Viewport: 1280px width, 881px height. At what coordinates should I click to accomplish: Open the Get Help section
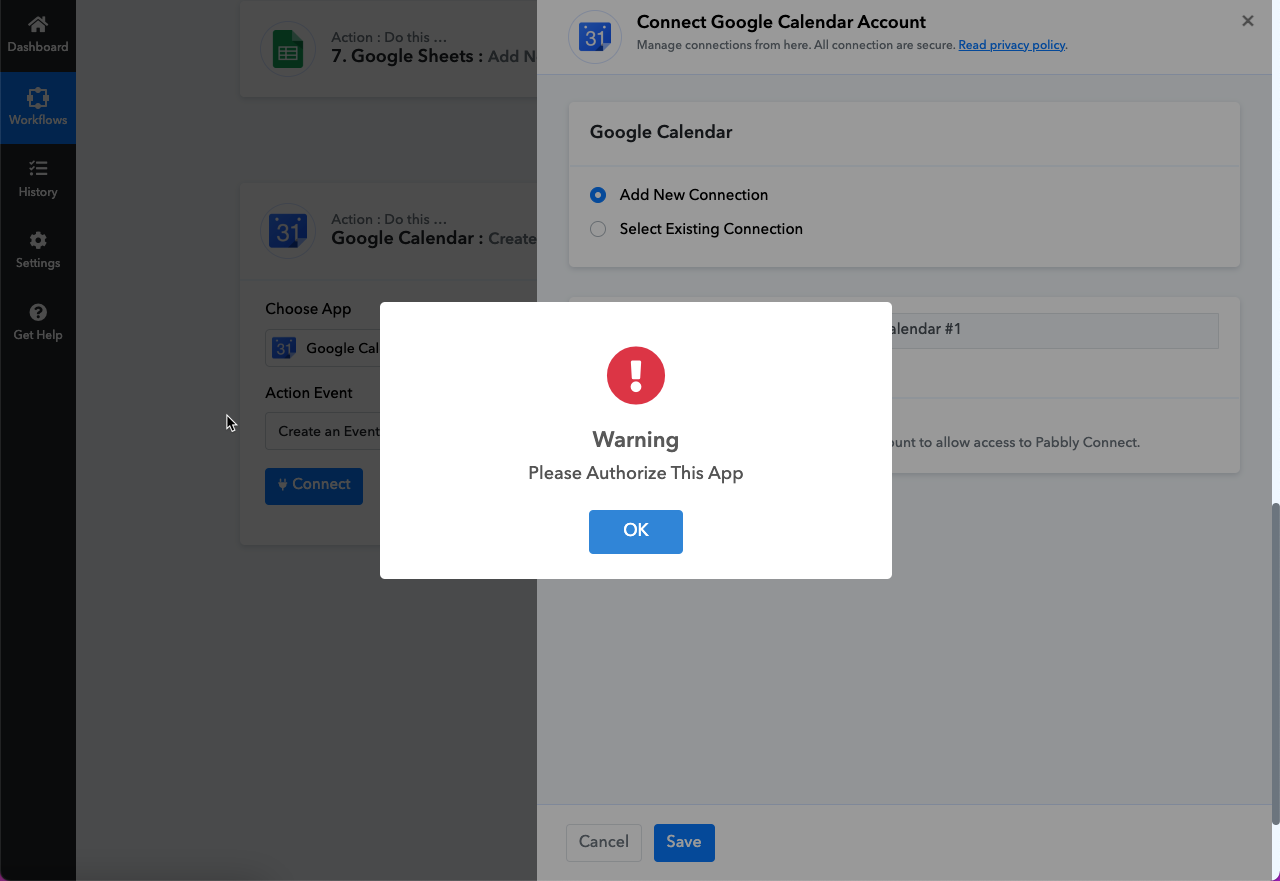pyautogui.click(x=38, y=322)
